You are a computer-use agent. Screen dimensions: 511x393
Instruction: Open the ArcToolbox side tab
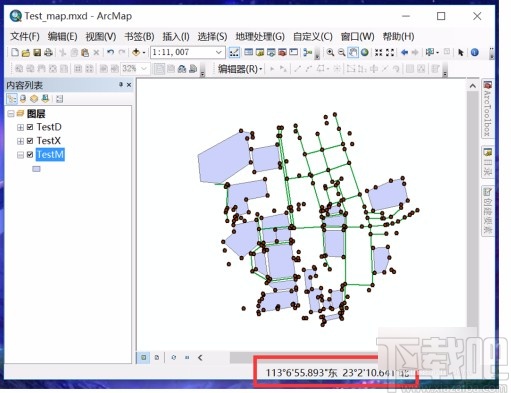[x=487, y=109]
